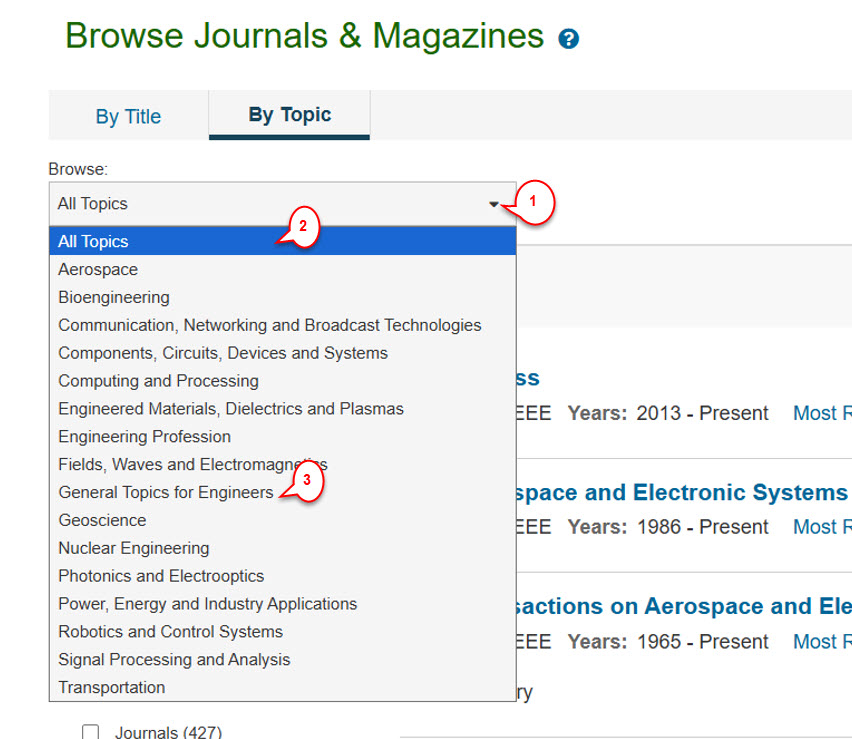Select Robotics and Control Systems
852x739 pixels.
(170, 632)
